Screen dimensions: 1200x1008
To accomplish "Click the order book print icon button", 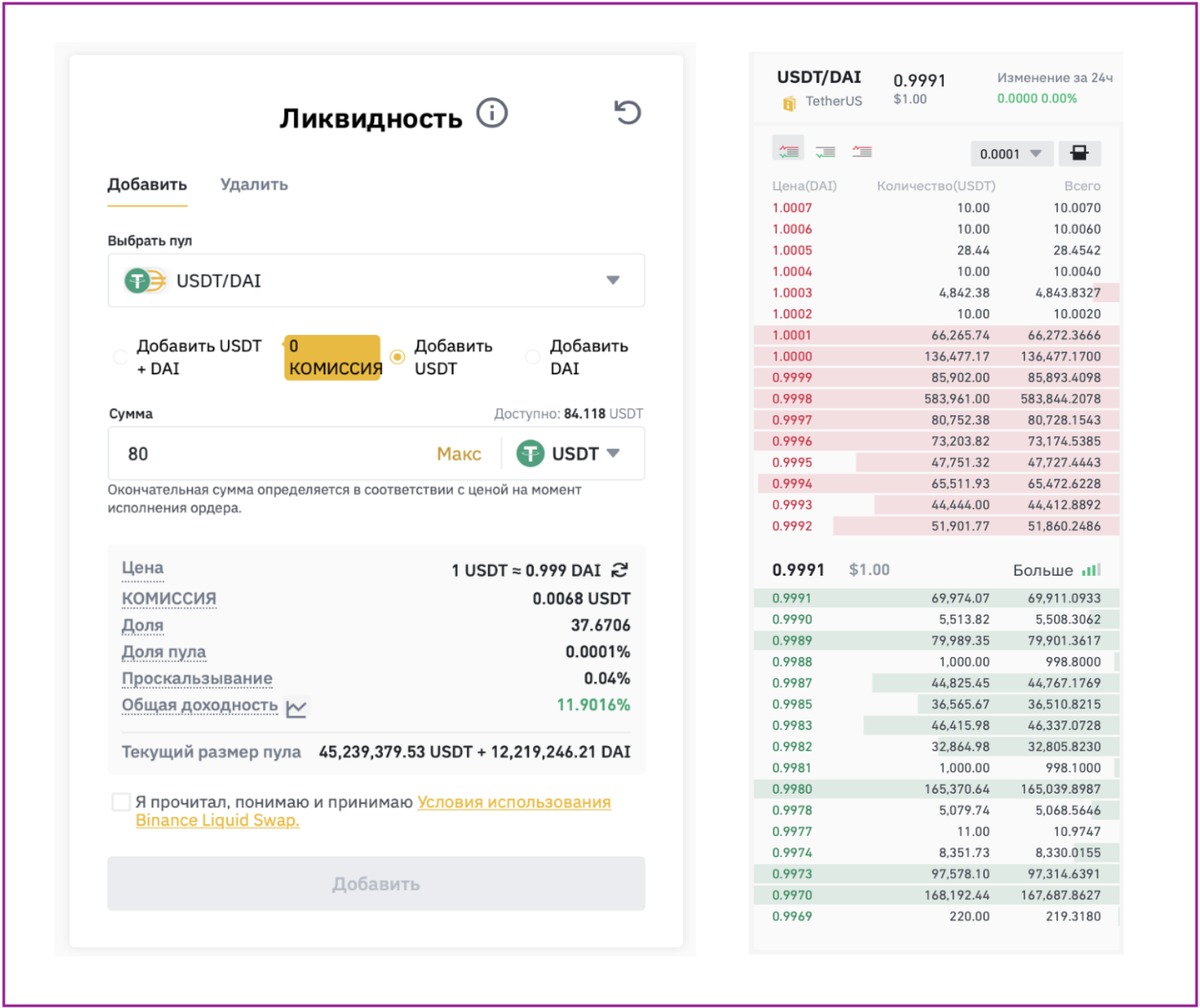I will click(1079, 153).
